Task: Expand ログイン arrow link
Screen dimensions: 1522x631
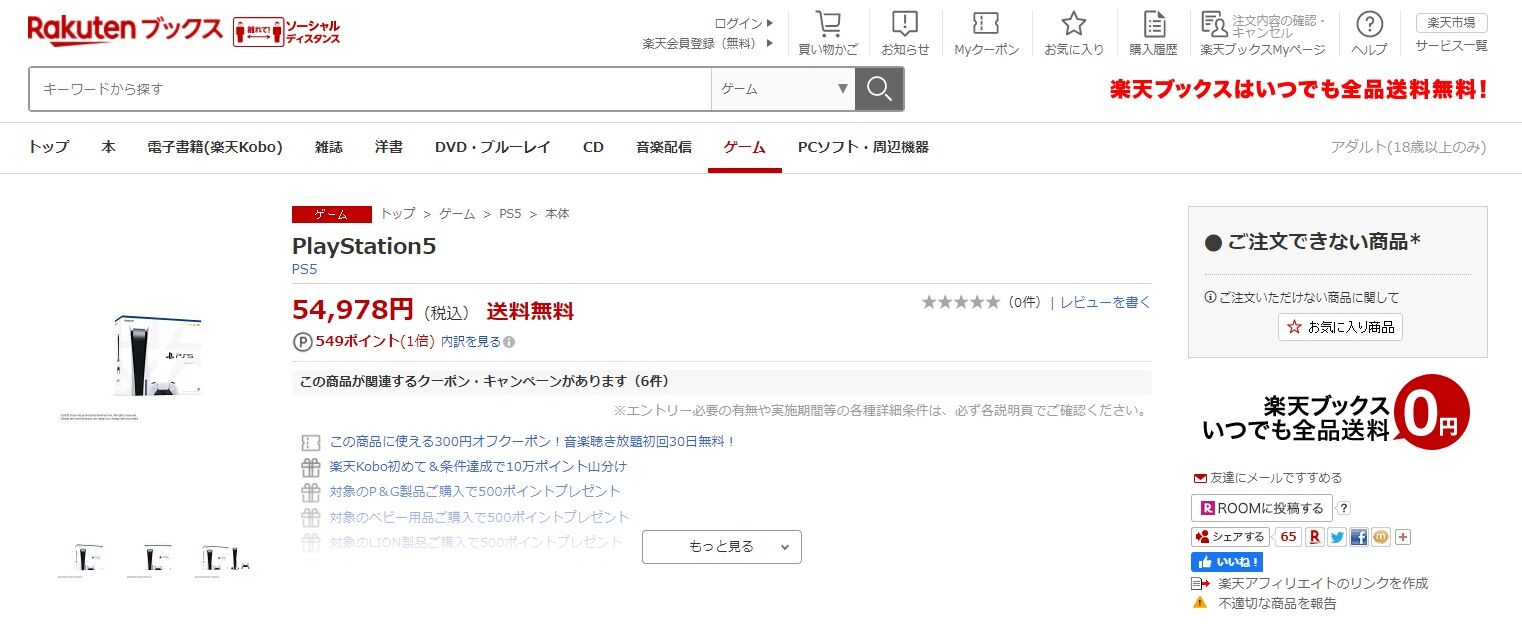Action: point(745,23)
